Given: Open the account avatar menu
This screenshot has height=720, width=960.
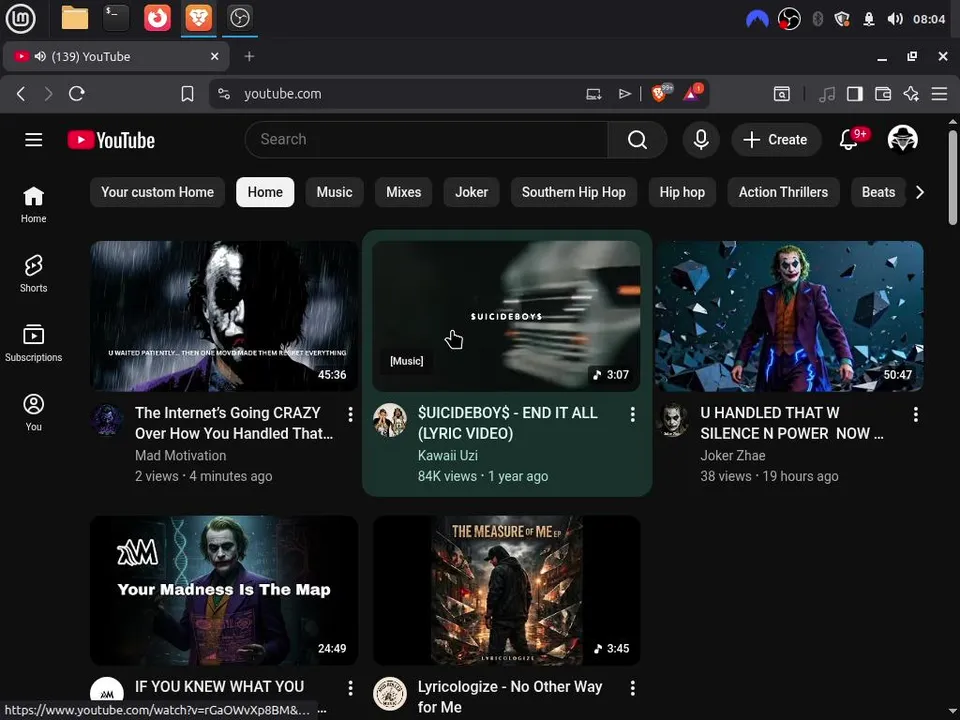Looking at the screenshot, I should 902,140.
